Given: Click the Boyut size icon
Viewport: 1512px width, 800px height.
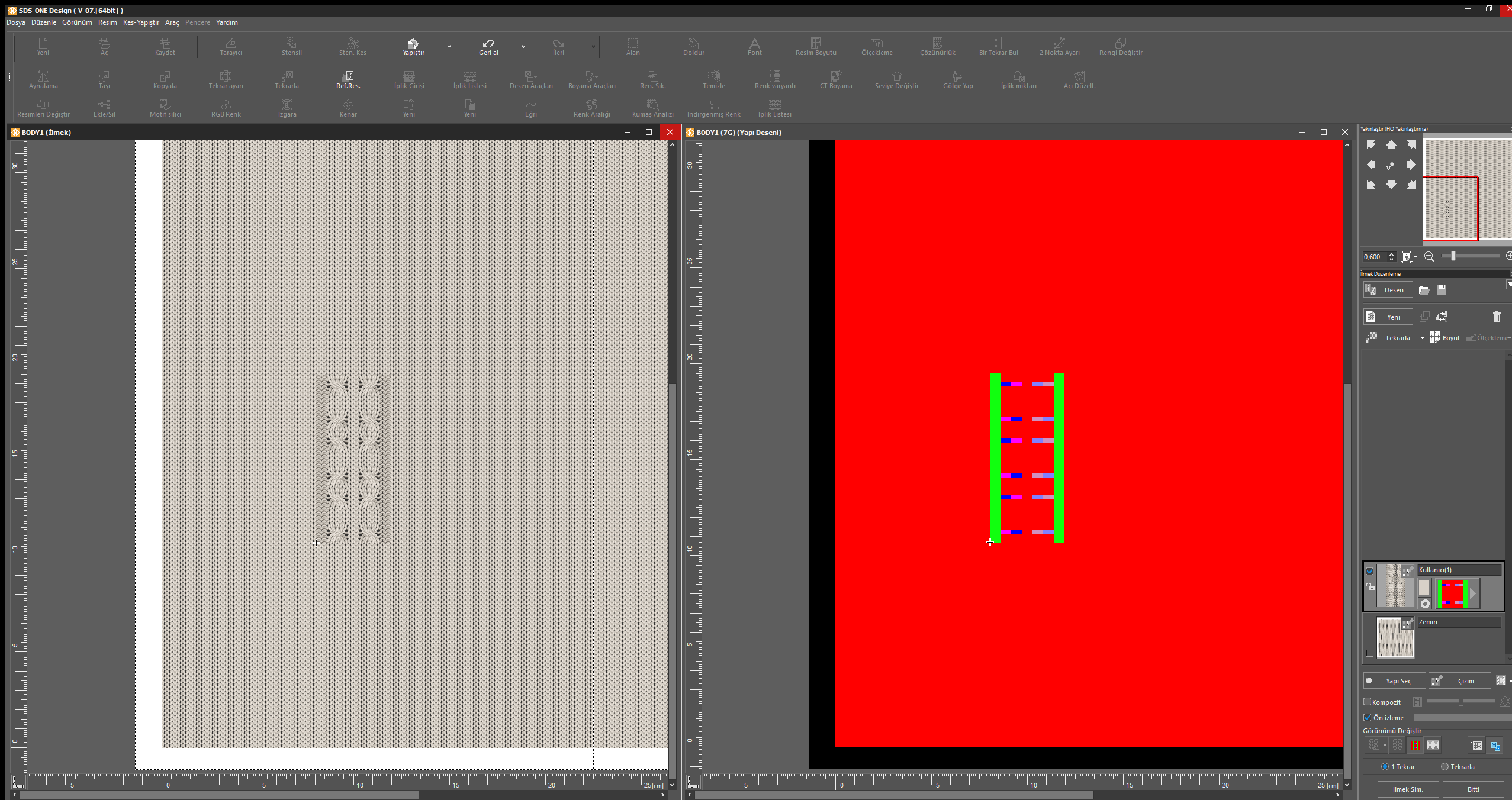Looking at the screenshot, I should click(1435, 337).
